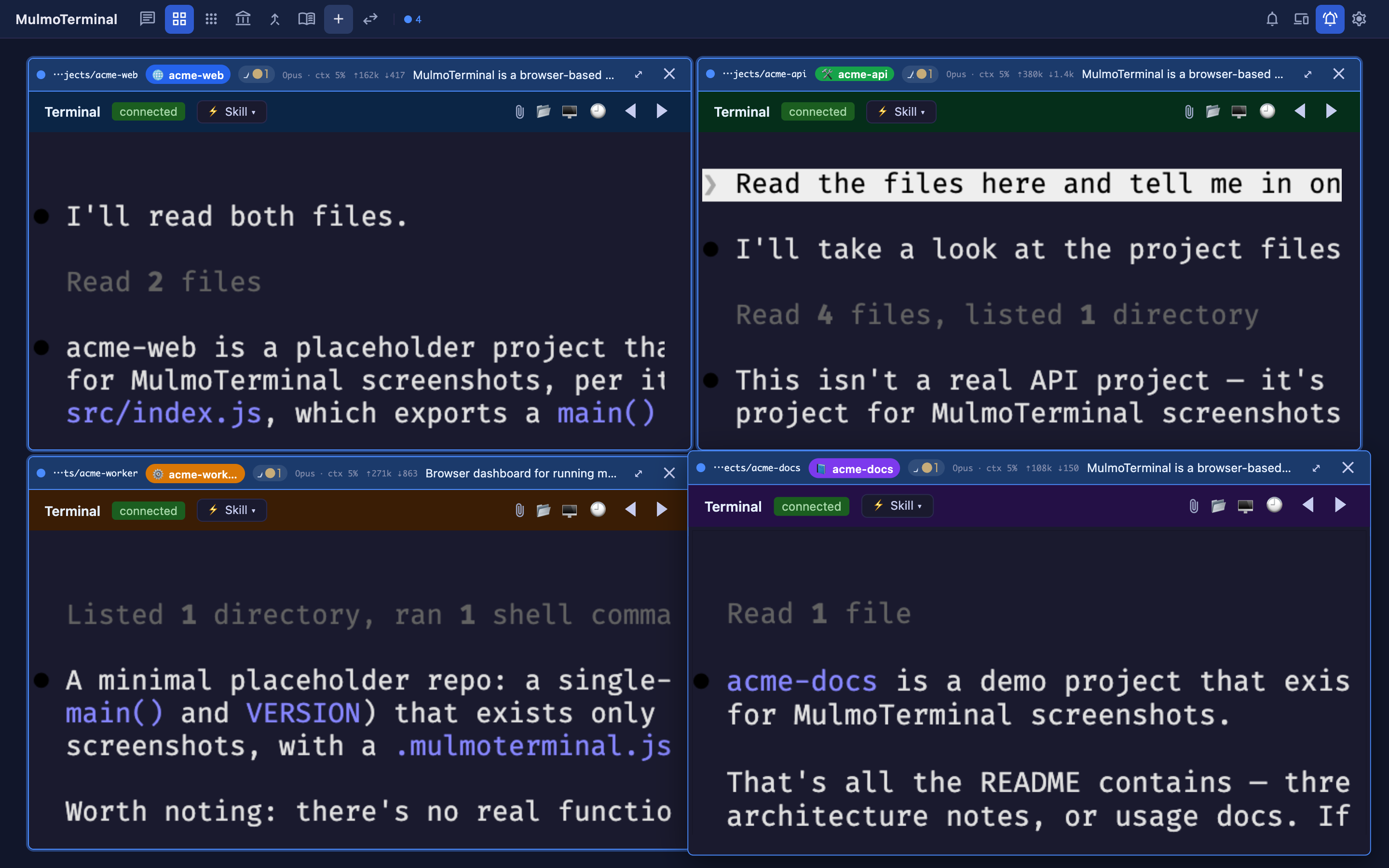Click the acme-worker project badge
Image resolution: width=1389 pixels, height=868 pixels.
click(x=195, y=474)
